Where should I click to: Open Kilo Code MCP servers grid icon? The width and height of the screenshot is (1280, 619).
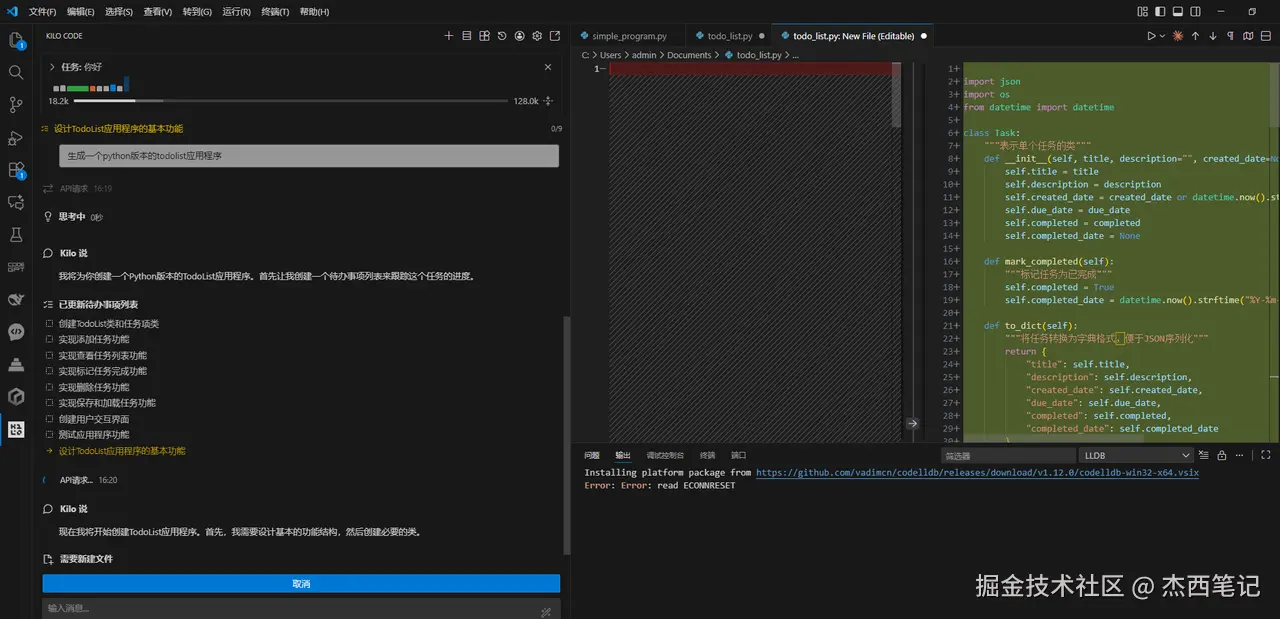(484, 36)
